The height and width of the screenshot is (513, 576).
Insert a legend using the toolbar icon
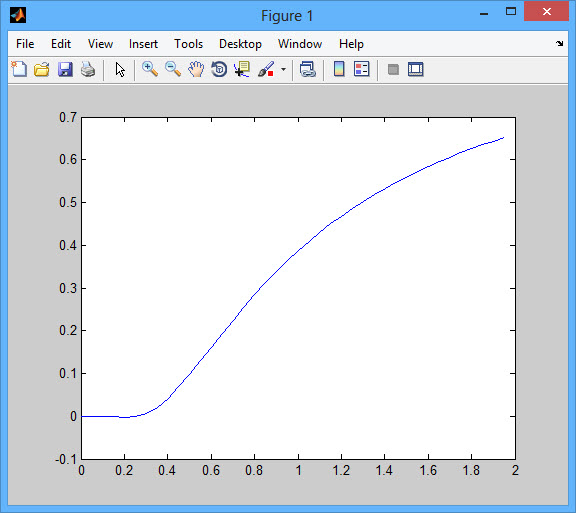pyautogui.click(x=361, y=69)
